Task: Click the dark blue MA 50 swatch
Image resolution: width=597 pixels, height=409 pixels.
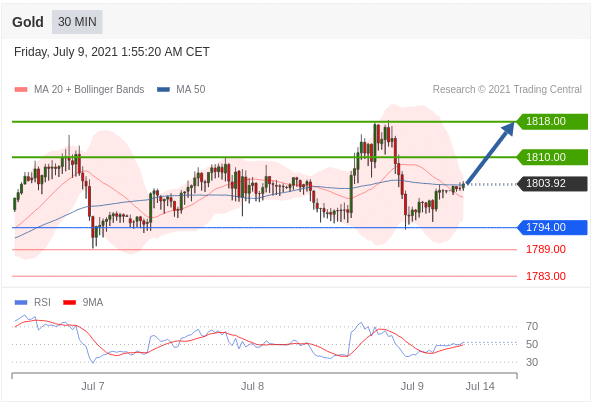Action: pyautogui.click(x=163, y=90)
